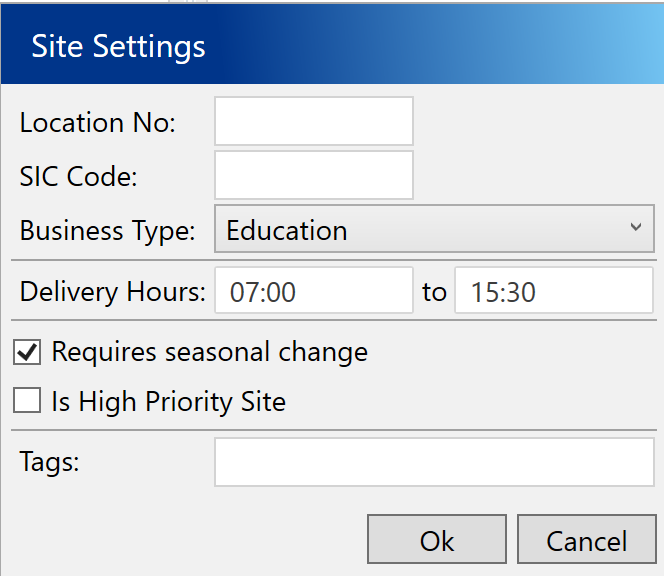
Task: Click into the Tags input field
Action: pos(434,462)
